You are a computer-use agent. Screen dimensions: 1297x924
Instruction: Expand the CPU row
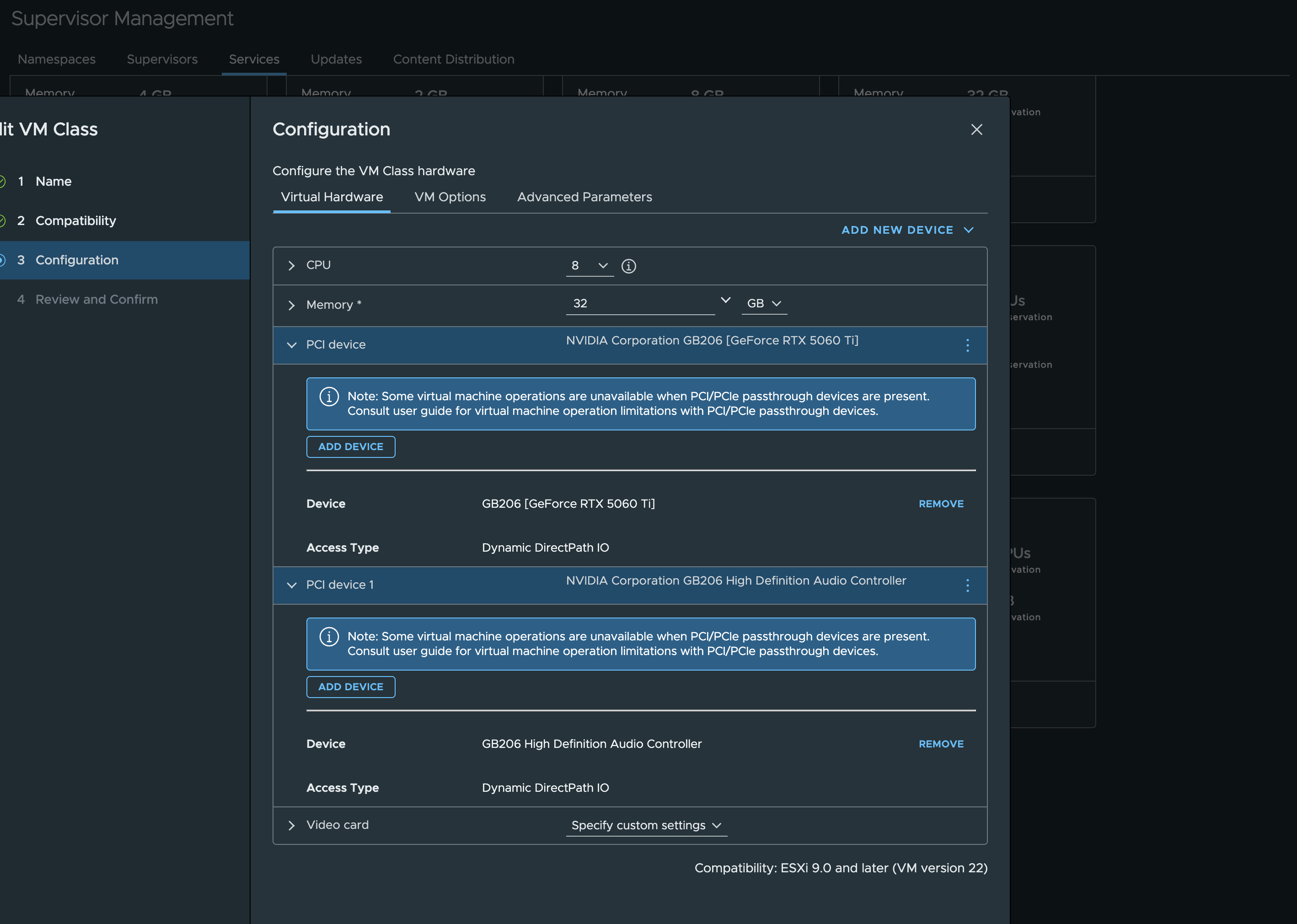tap(291, 266)
